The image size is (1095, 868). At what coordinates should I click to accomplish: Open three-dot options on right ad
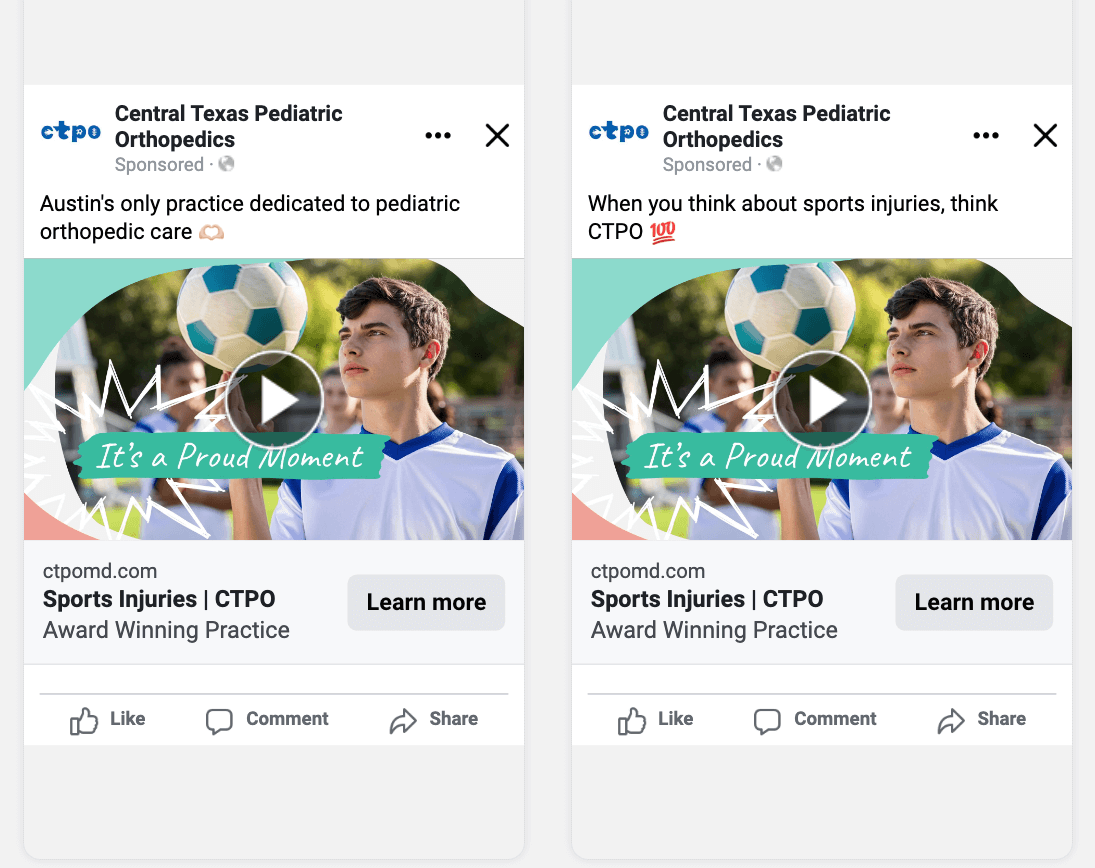pos(986,135)
